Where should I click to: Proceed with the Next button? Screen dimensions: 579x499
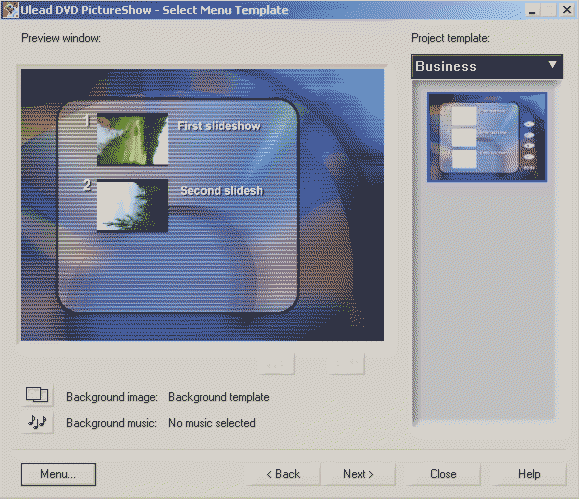pos(358,474)
